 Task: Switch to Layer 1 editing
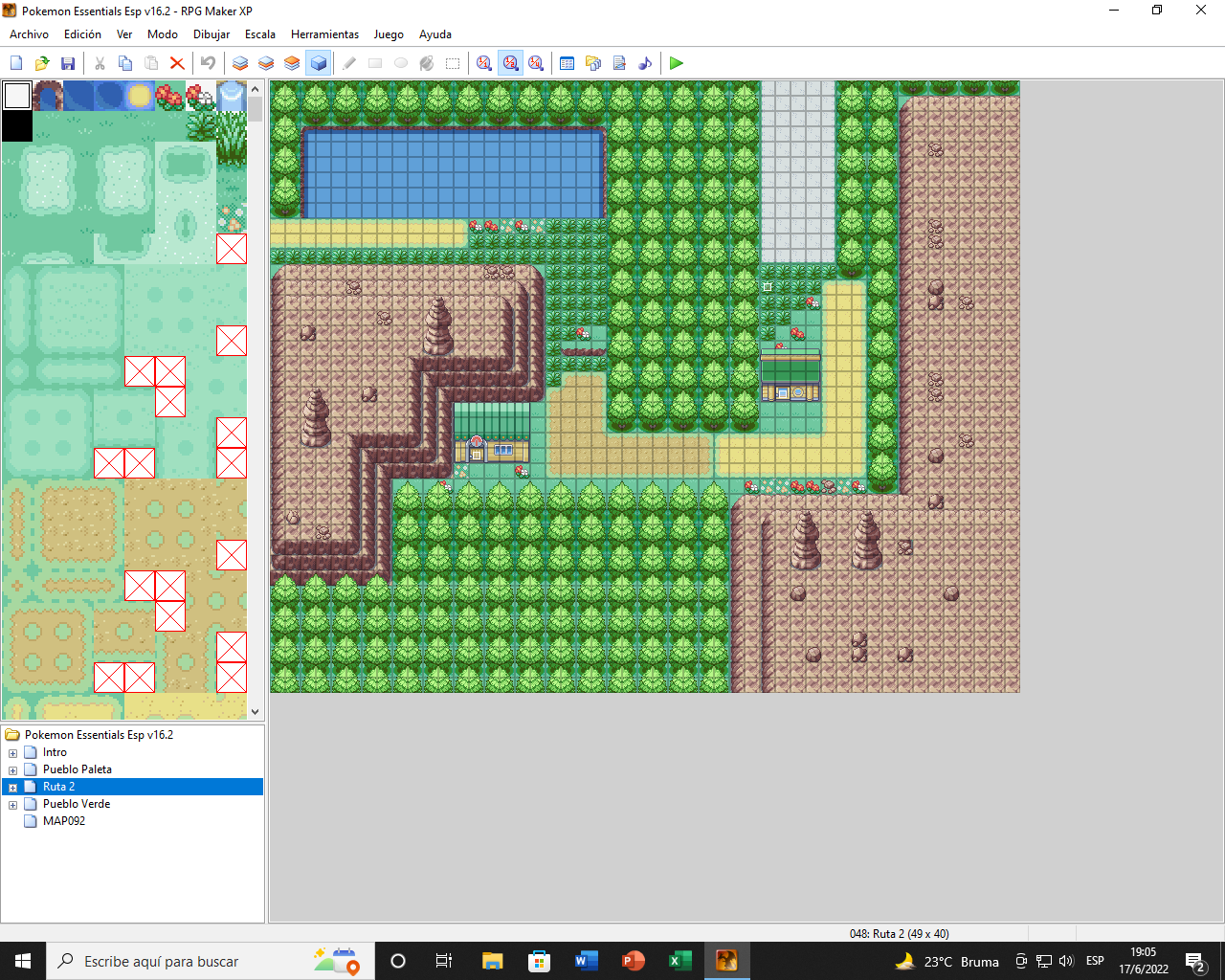pos(240,63)
